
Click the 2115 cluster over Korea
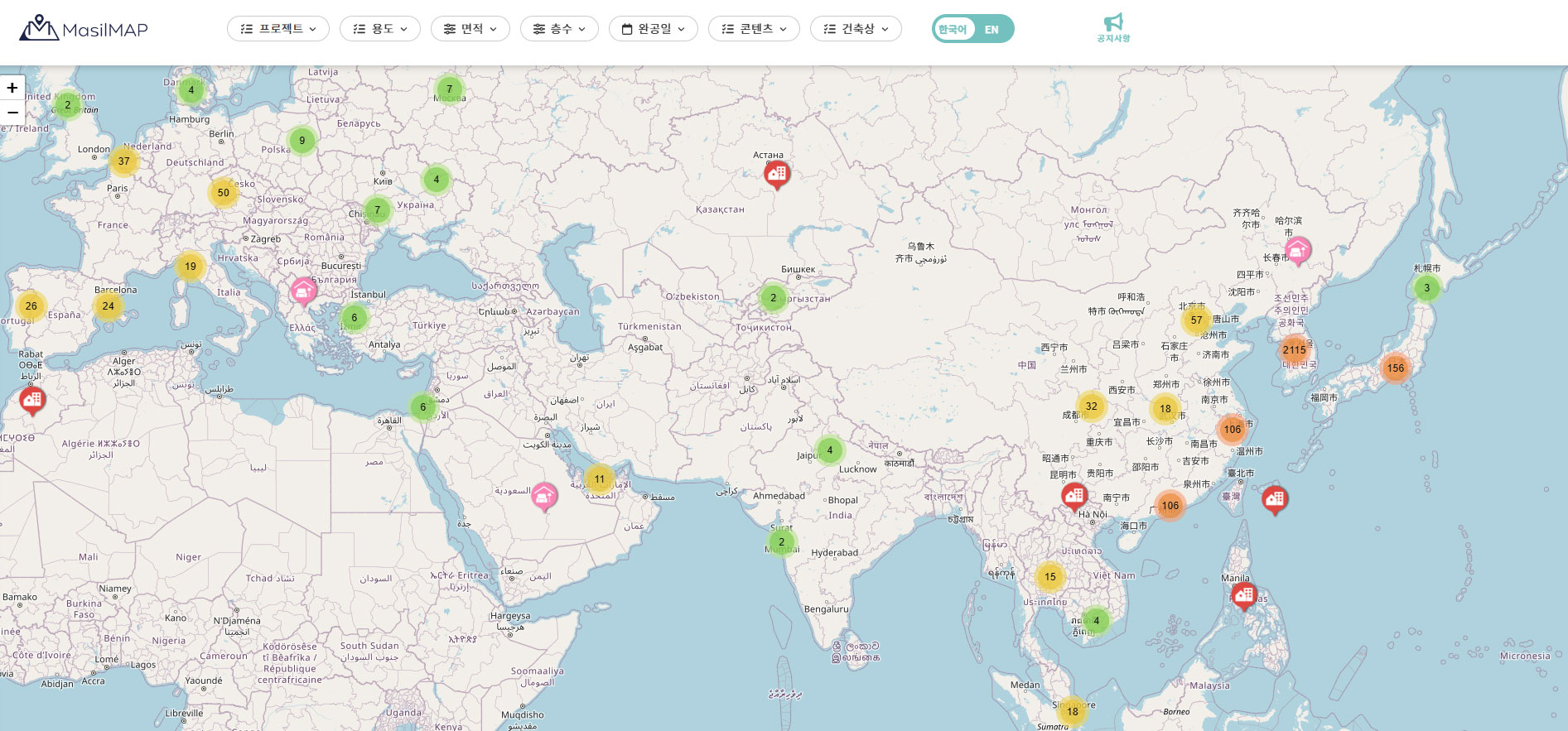click(1294, 349)
